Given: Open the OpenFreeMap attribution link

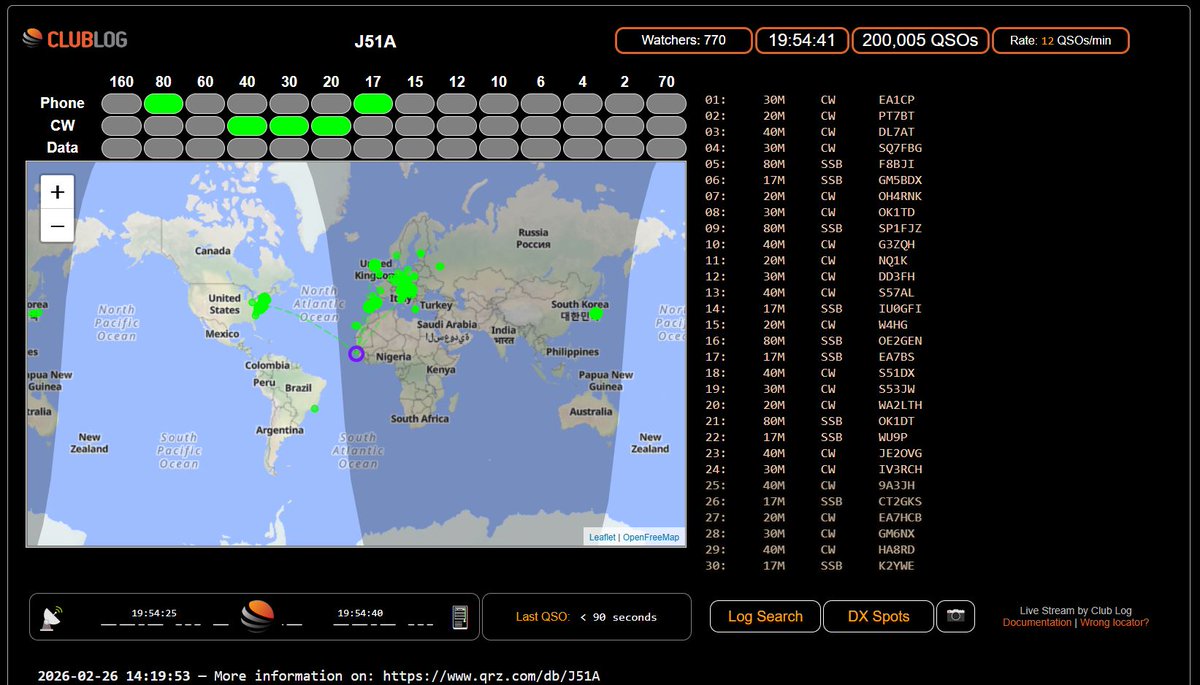Looking at the screenshot, I should click(x=651, y=537).
